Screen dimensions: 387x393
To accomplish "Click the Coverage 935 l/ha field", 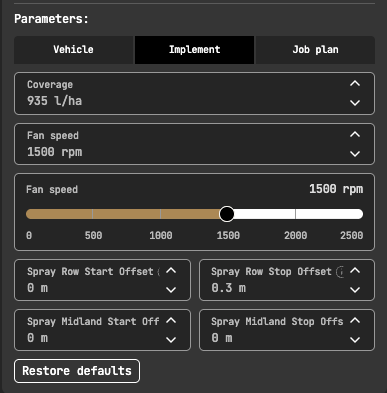I will [x=194, y=93].
